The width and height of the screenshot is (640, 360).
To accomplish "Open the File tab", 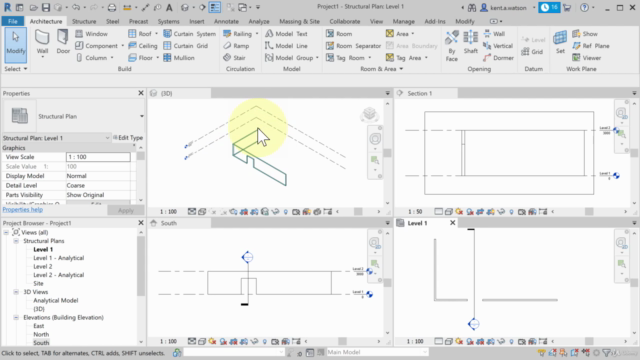I will coord(13,21).
